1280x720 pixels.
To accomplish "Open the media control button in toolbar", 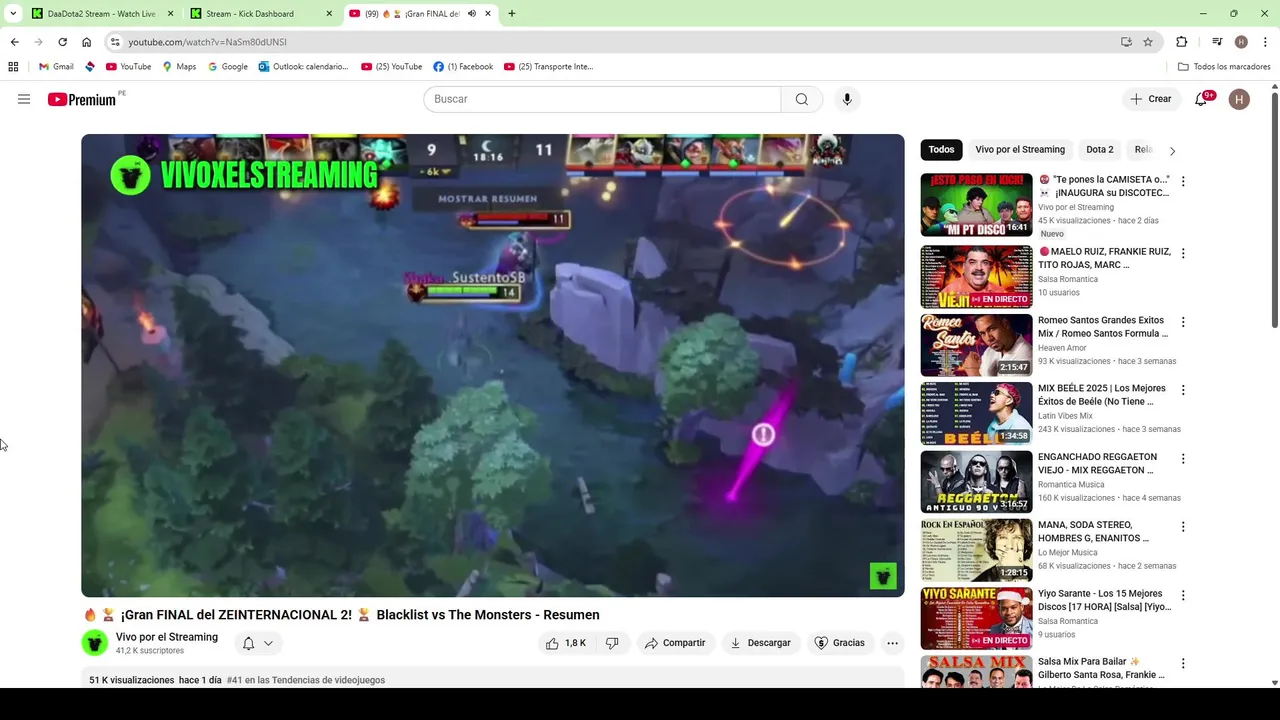I will (x=1217, y=42).
